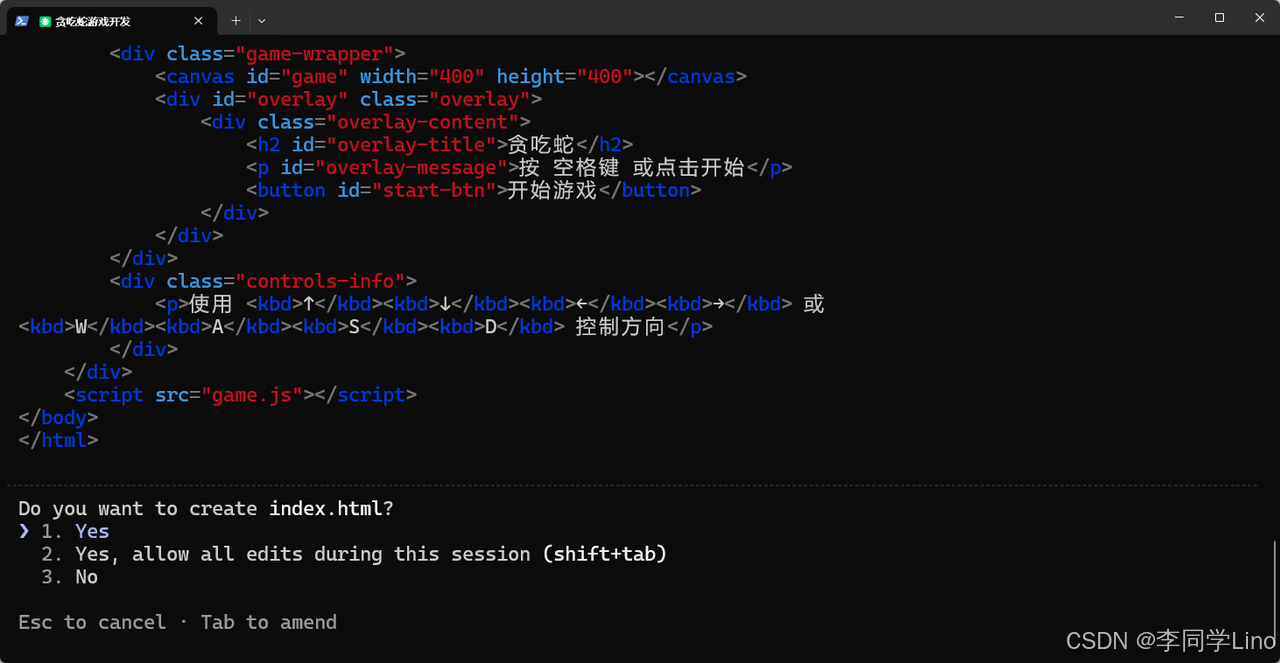This screenshot has height=663, width=1280.
Task: Click the PowerShell icon on the terminal tab
Action: pos(21,20)
